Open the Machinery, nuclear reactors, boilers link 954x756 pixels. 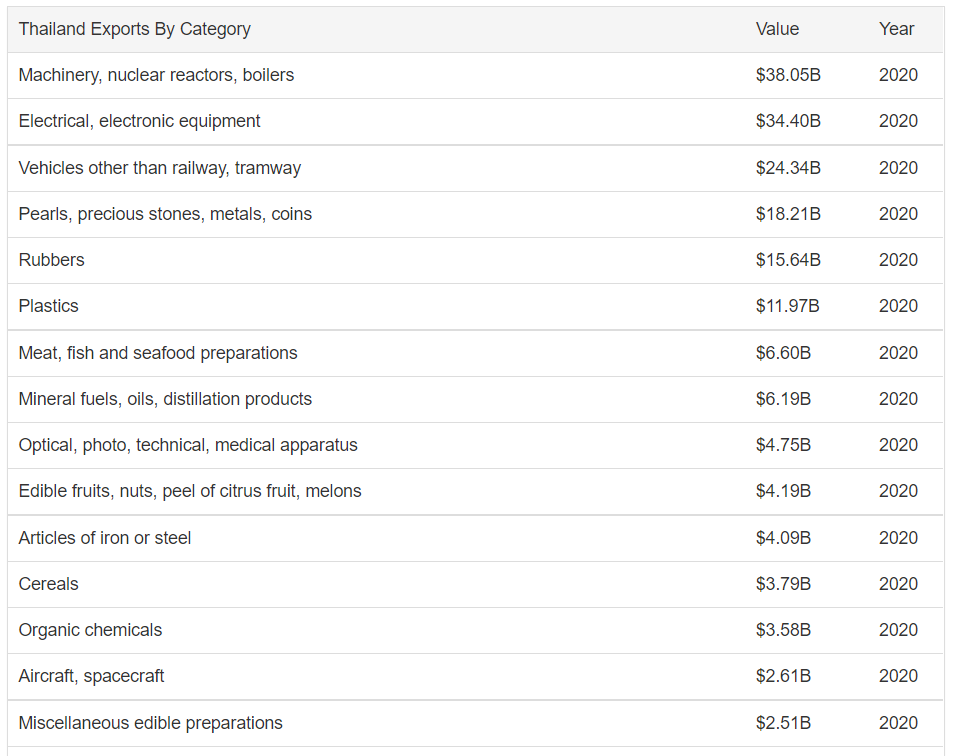[x=156, y=75]
